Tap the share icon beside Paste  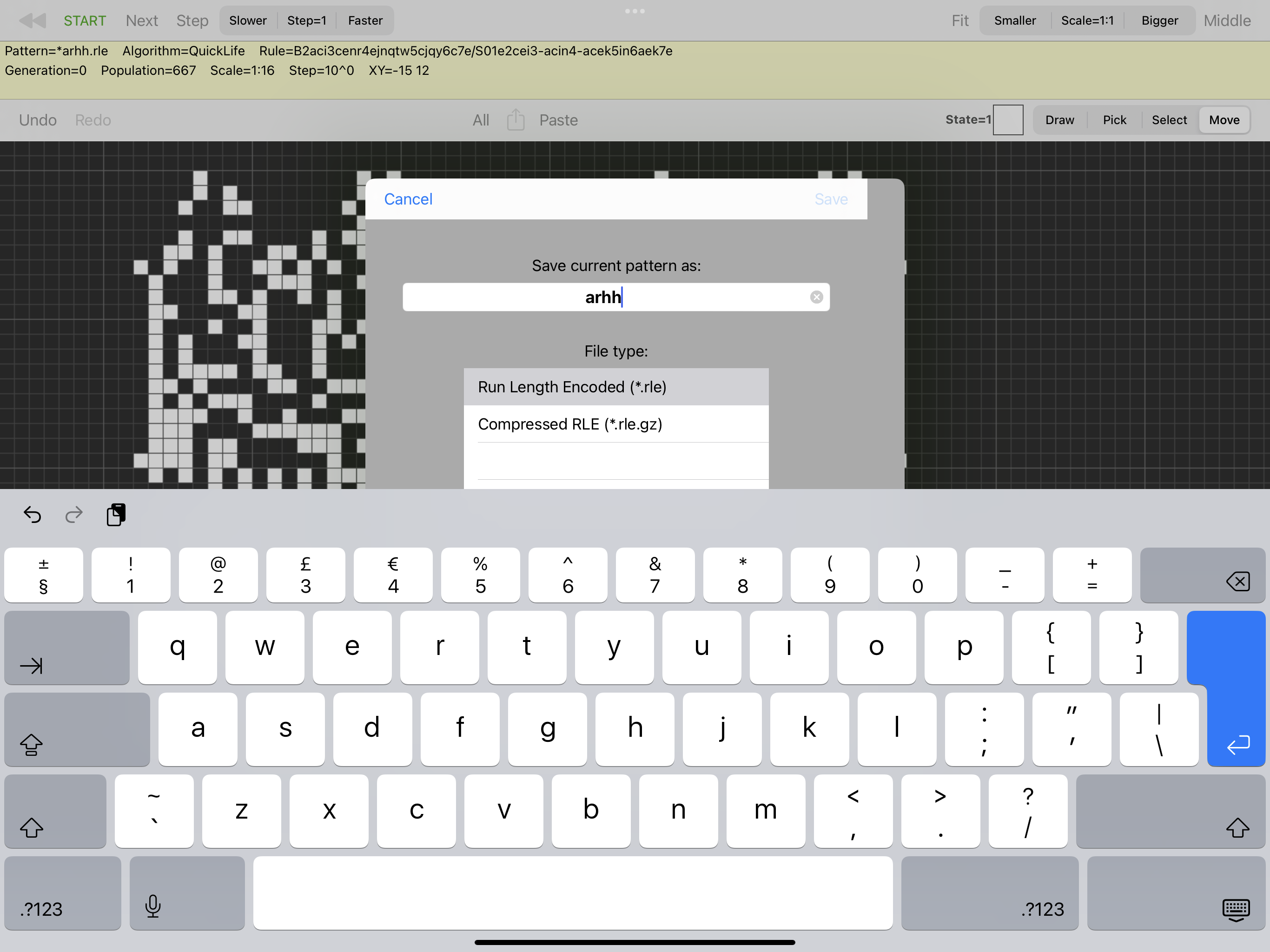pos(516,119)
